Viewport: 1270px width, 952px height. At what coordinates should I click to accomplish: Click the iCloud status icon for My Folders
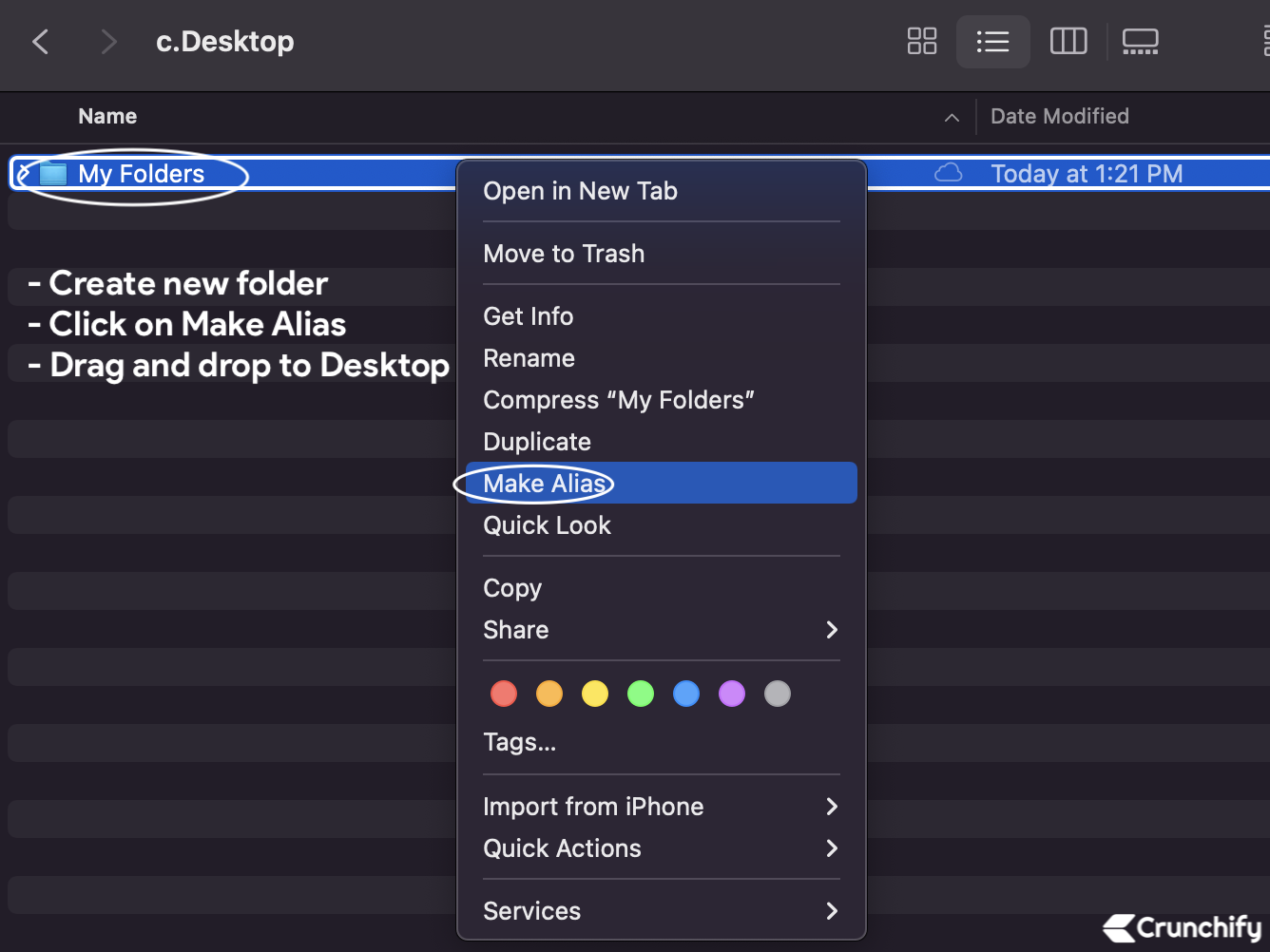pyautogui.click(x=948, y=173)
